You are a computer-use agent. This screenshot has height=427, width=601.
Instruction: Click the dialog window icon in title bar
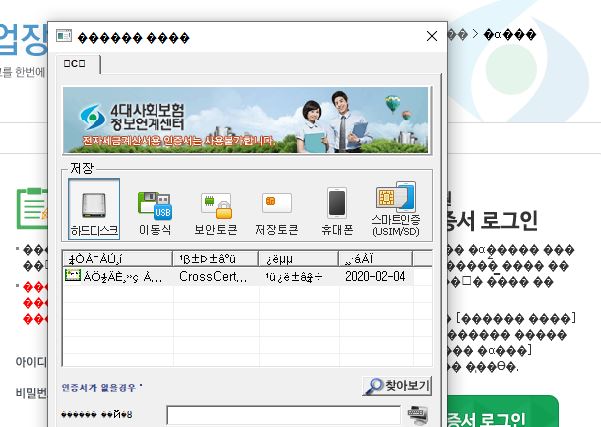coord(64,36)
